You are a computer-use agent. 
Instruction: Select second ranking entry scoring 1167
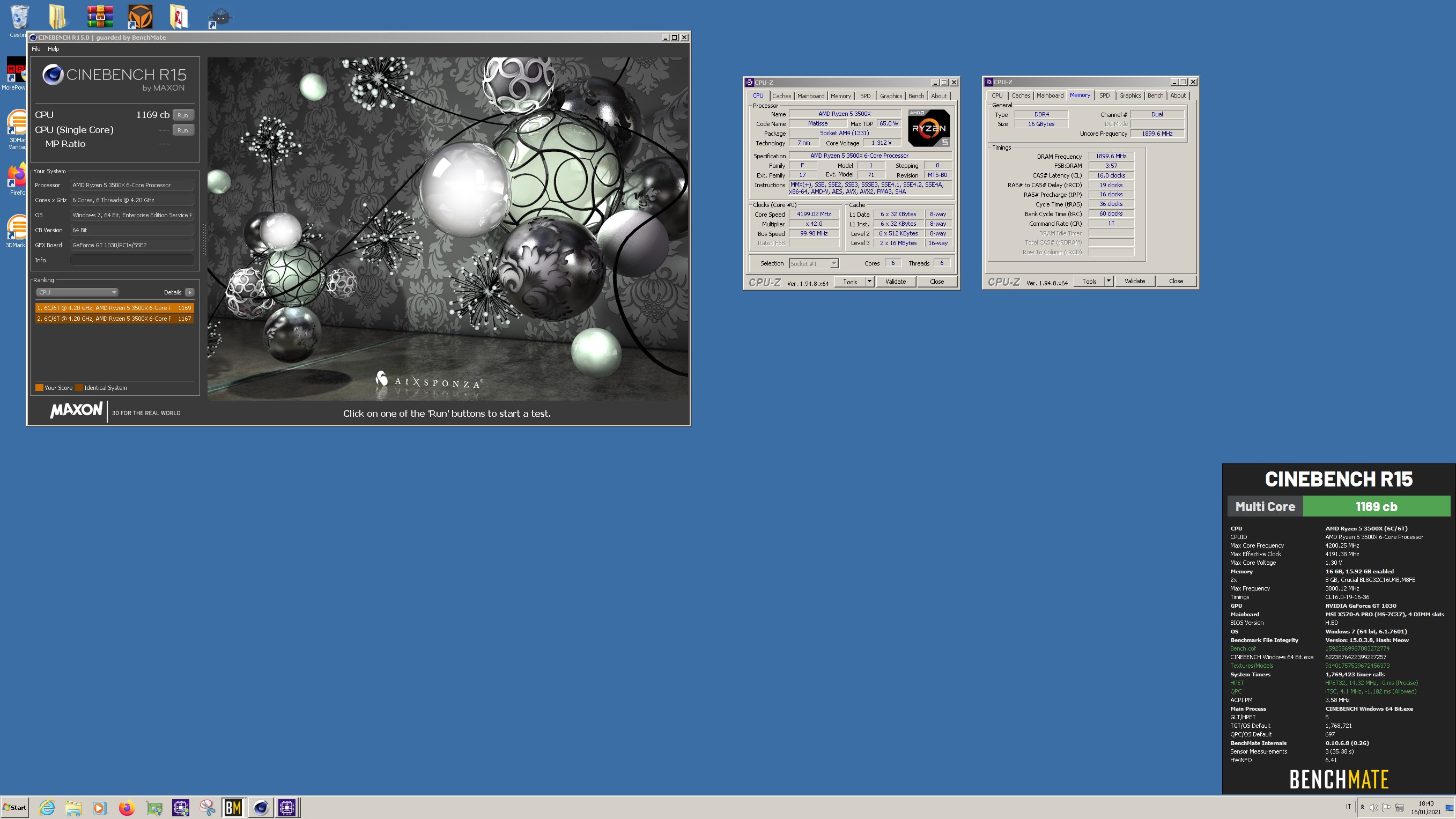(x=114, y=319)
